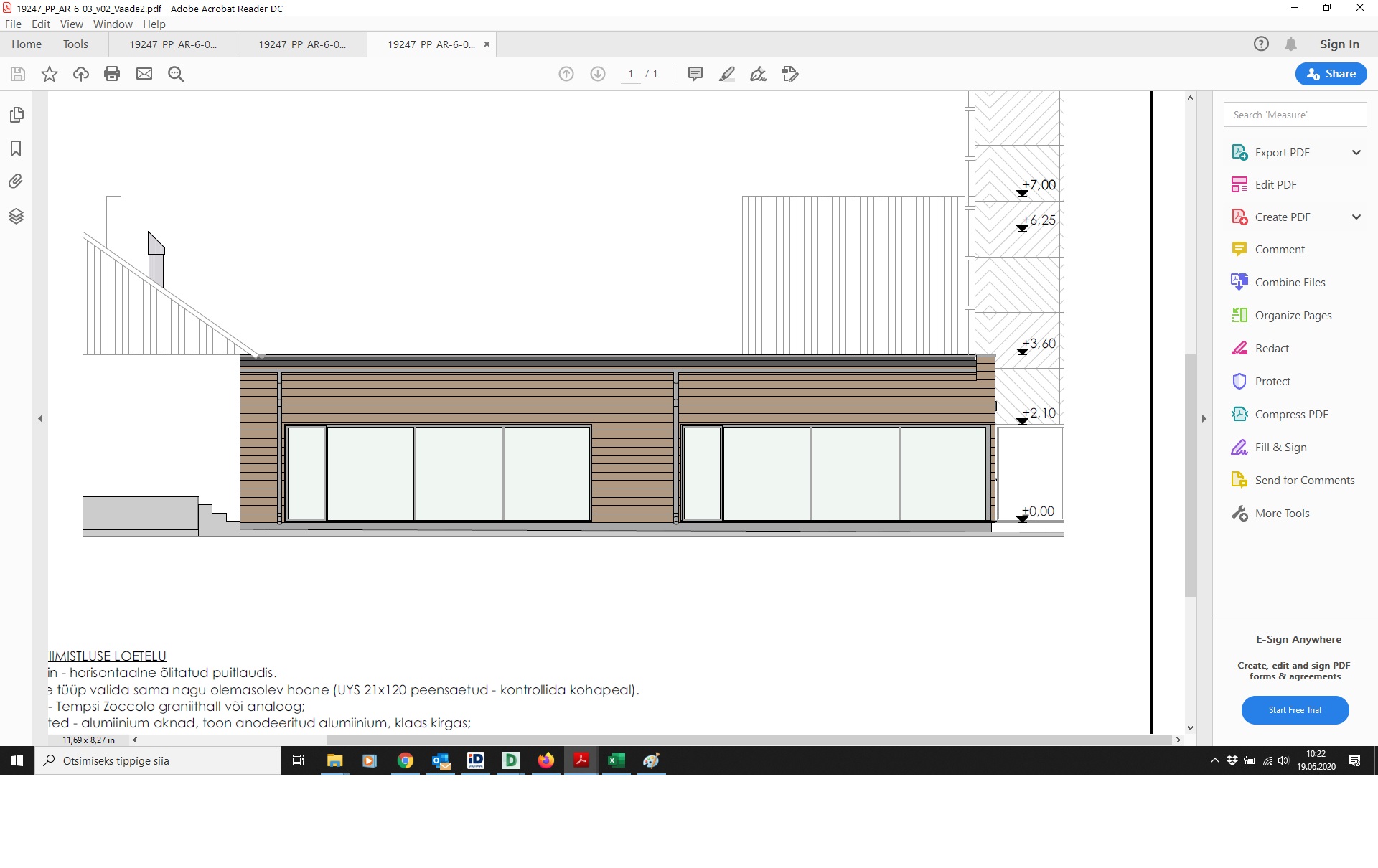
Task: Expand Export PDF options chevron
Action: tap(1356, 152)
